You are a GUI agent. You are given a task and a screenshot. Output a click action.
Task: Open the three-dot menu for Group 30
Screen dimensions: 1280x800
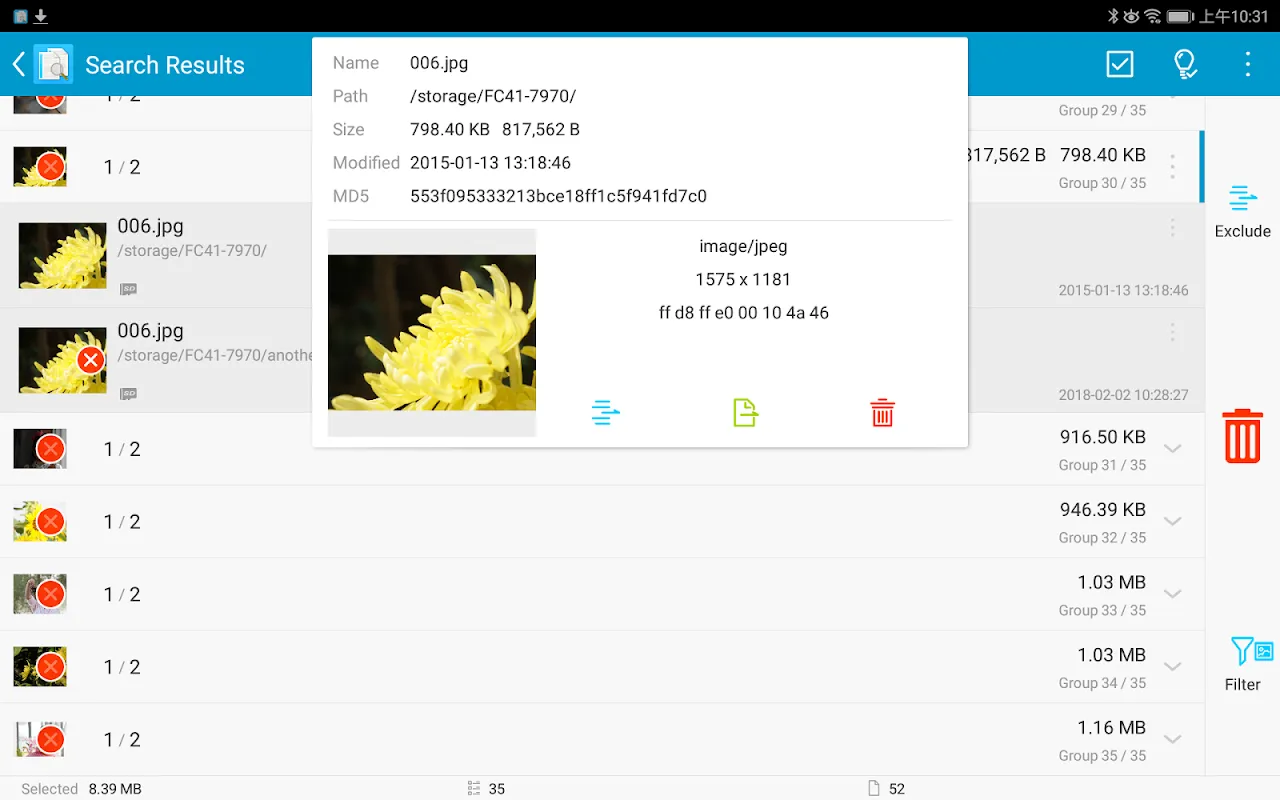point(1173,167)
